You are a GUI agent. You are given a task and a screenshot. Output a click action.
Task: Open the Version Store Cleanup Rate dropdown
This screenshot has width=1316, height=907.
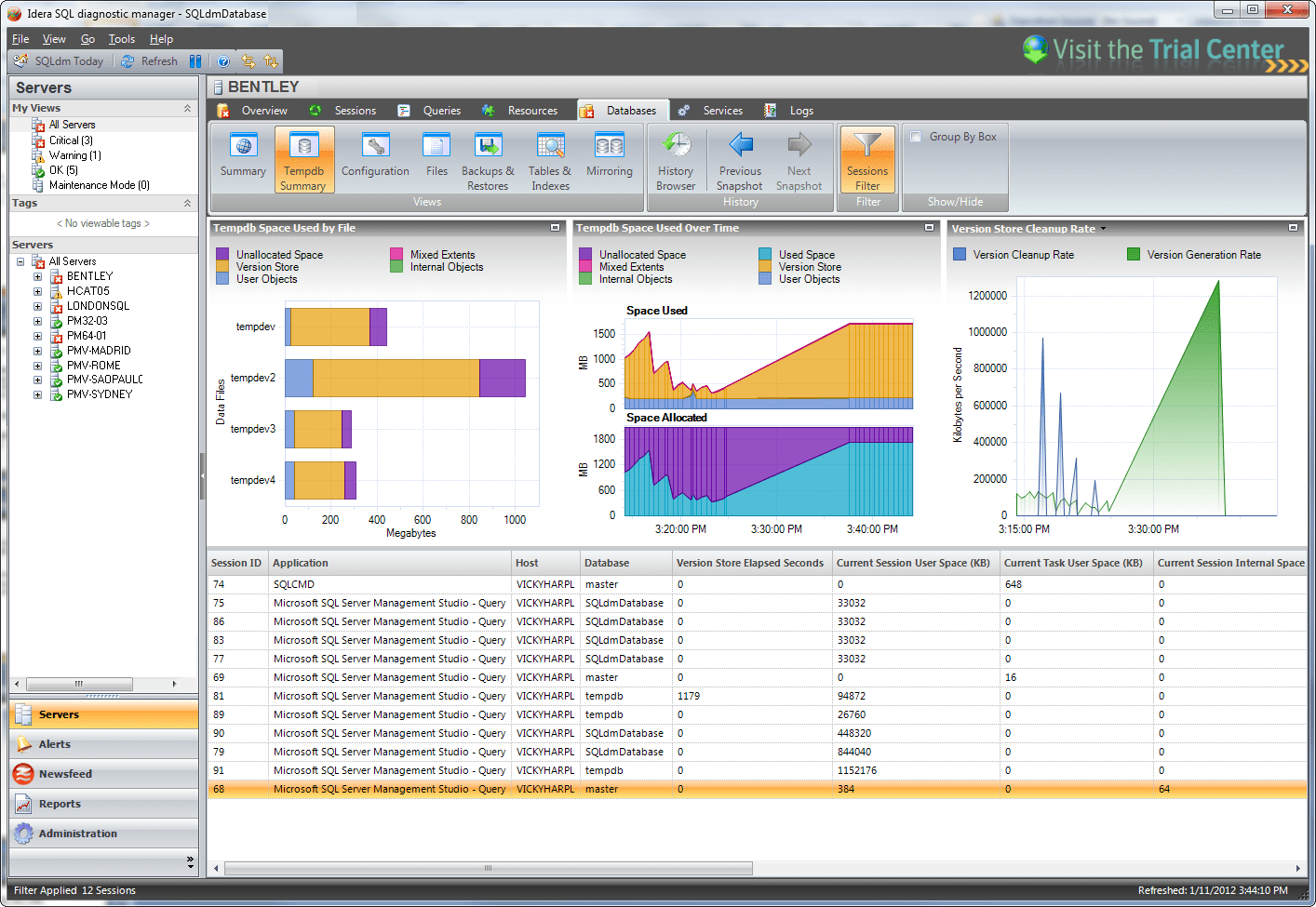pos(1104,228)
